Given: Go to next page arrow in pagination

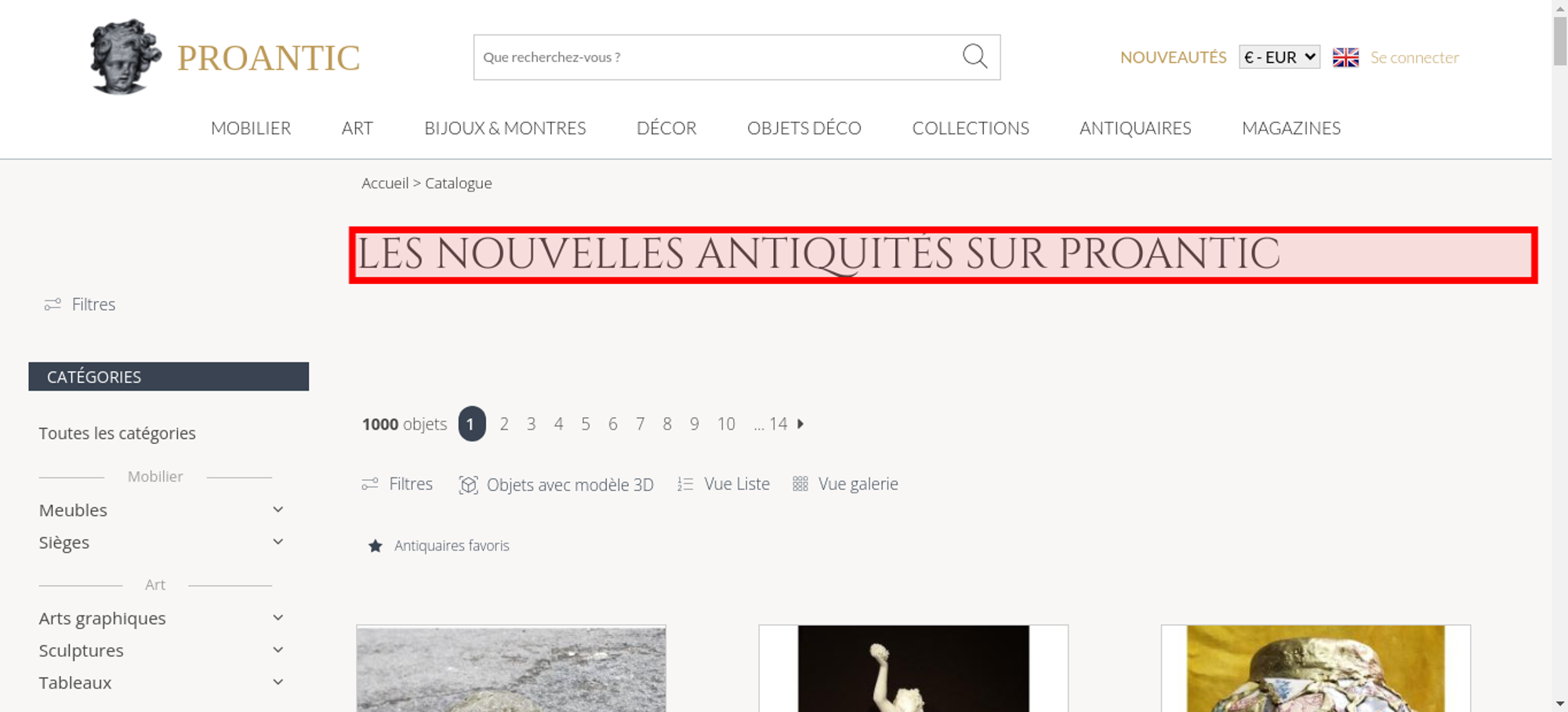Looking at the screenshot, I should (800, 423).
